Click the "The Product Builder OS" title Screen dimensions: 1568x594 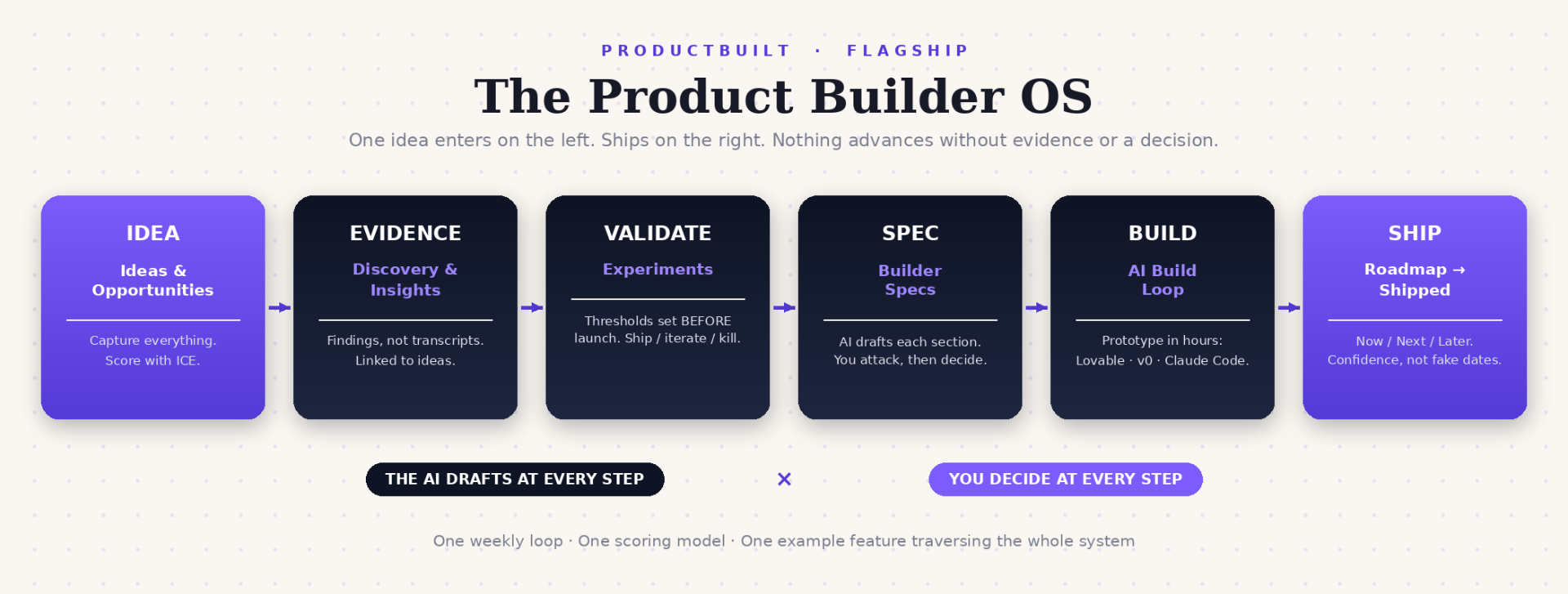(783, 96)
